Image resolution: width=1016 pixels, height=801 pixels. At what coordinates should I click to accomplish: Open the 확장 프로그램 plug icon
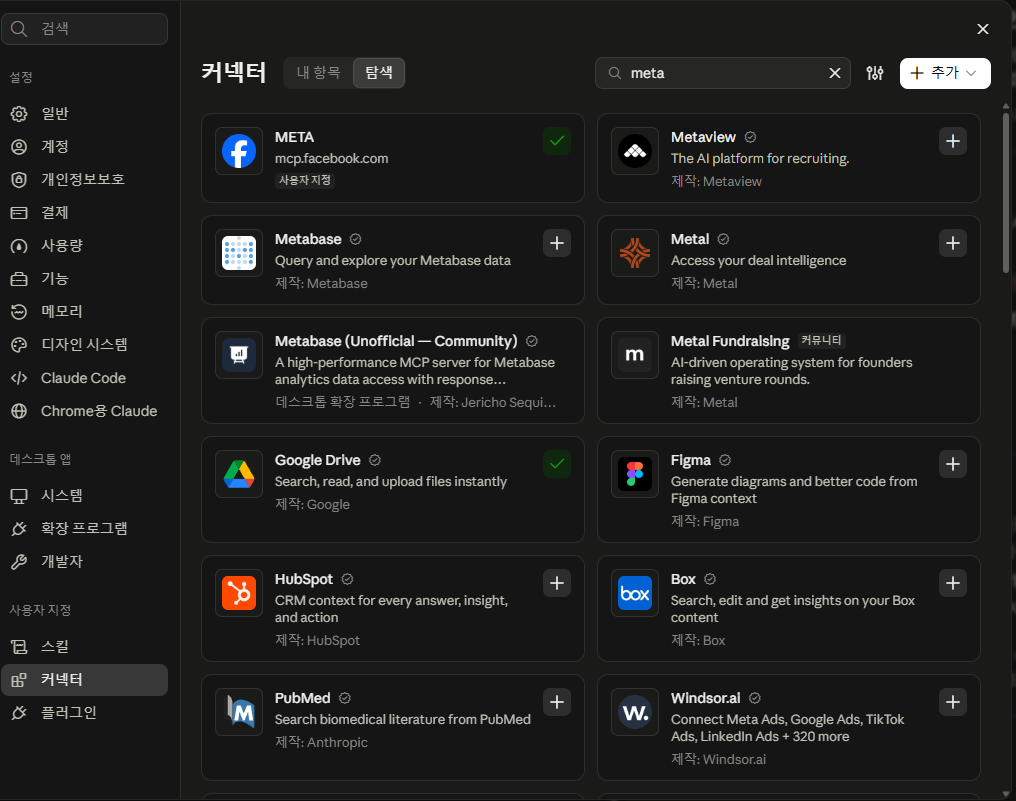(19, 529)
